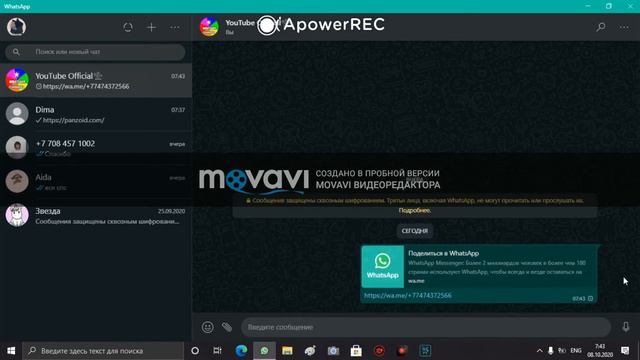Follow the Подробнее encryption info link
Viewport: 640px width, 360px height.
coord(415,210)
